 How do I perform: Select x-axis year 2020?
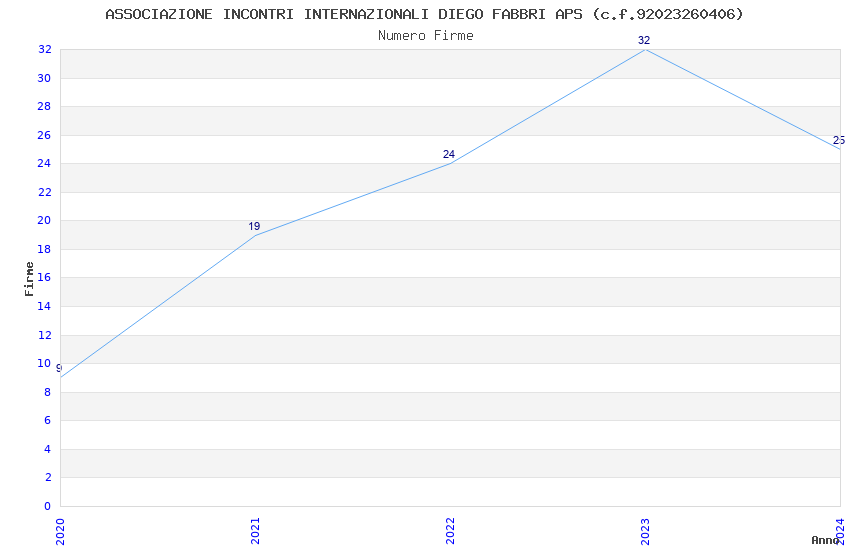(x=60, y=532)
